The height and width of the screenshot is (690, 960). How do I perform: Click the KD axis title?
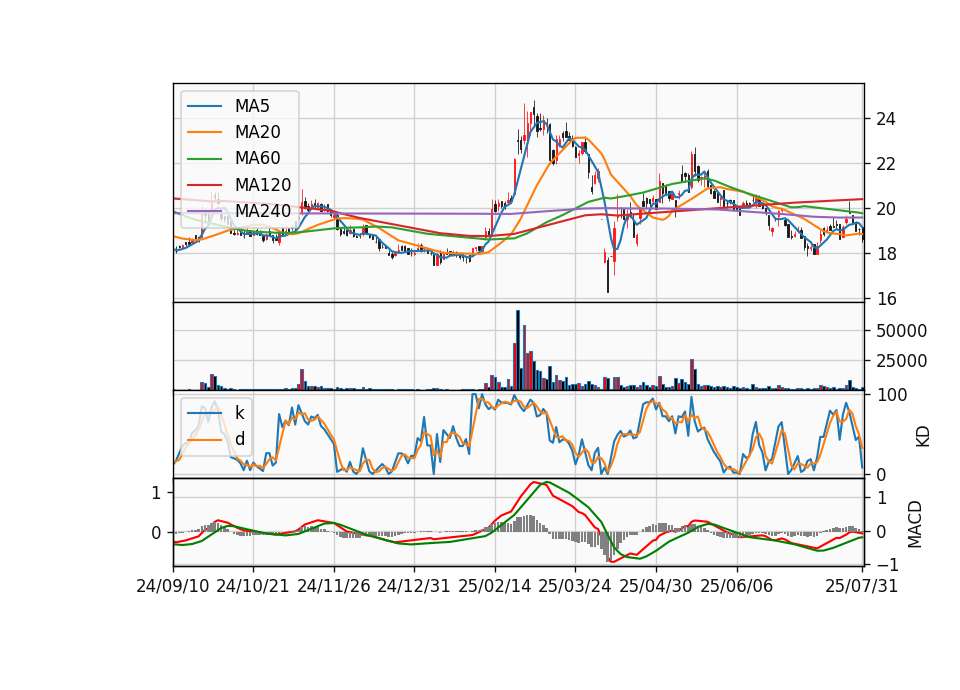[x=923, y=437]
